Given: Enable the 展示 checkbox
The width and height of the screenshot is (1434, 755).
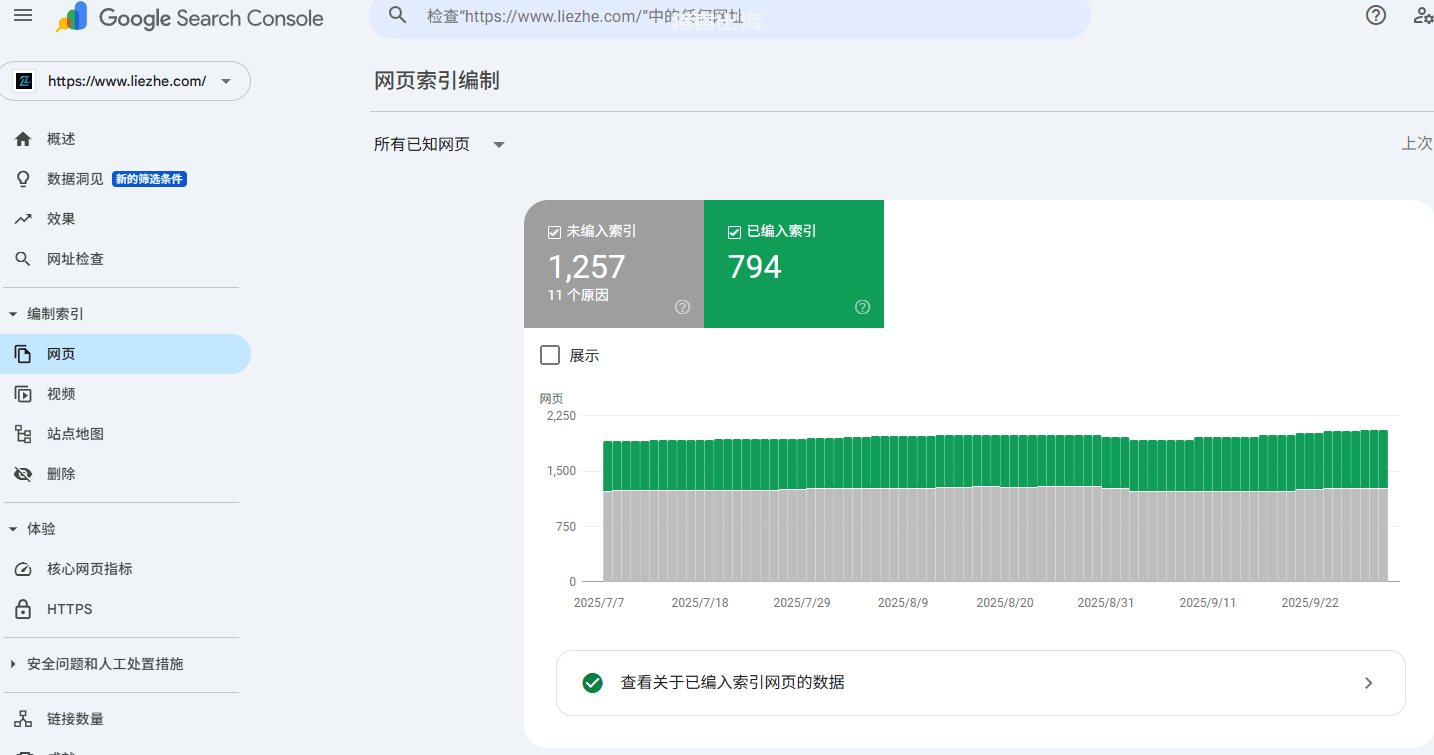Looking at the screenshot, I should pos(550,355).
